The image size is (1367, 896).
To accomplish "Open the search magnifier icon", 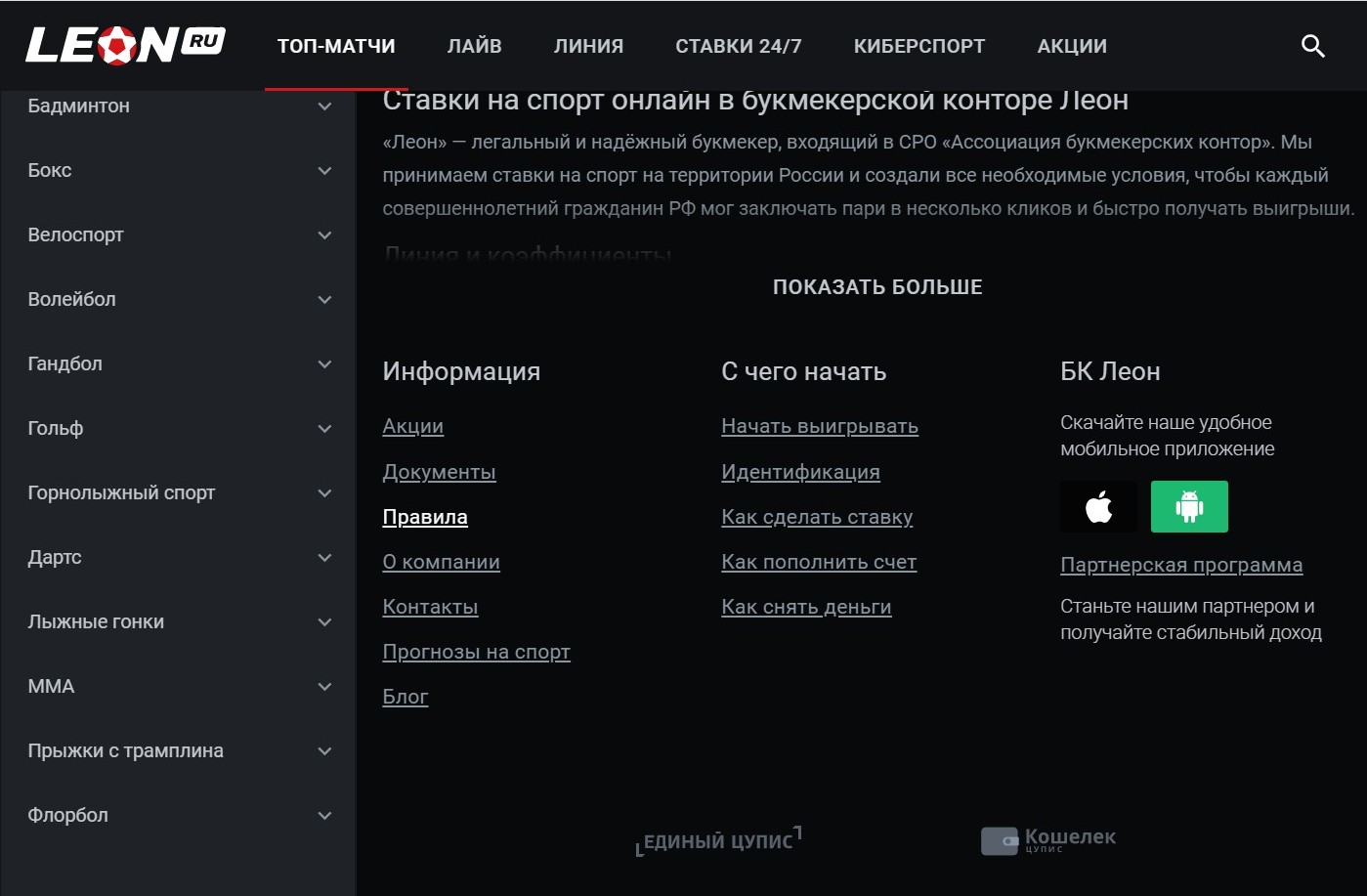I will coord(1313,46).
